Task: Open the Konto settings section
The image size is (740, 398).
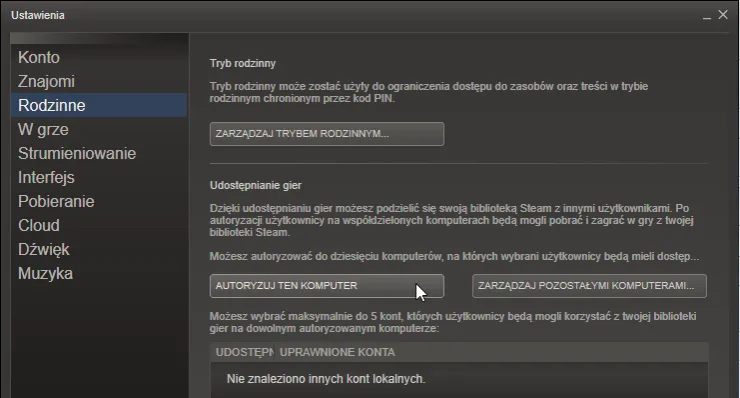Action: [98, 58]
